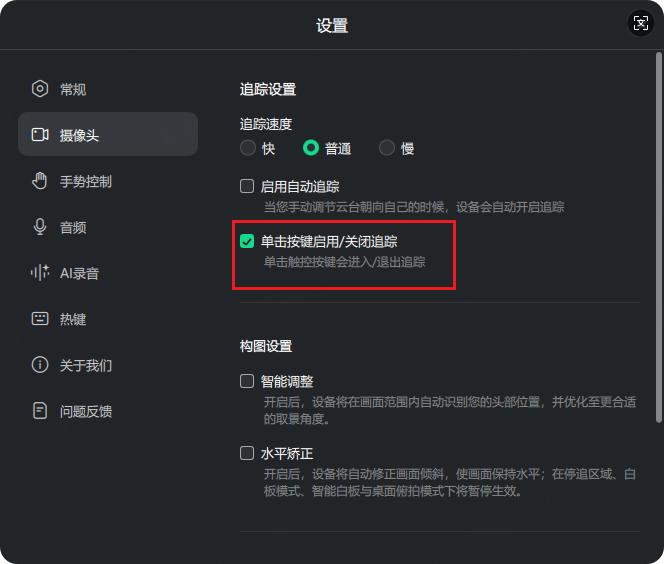Turn on the 水平矫正 checkbox
The width and height of the screenshot is (664, 564).
[247, 453]
